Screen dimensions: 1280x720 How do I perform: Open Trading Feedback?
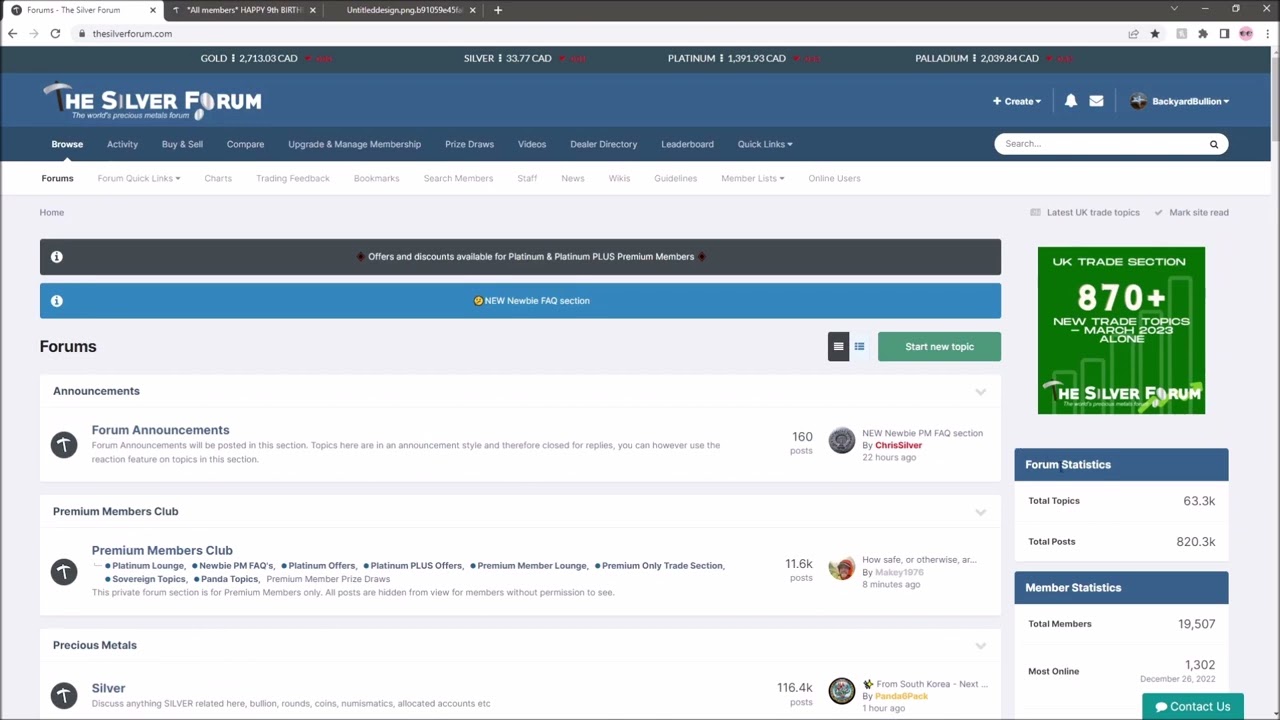pos(292,178)
